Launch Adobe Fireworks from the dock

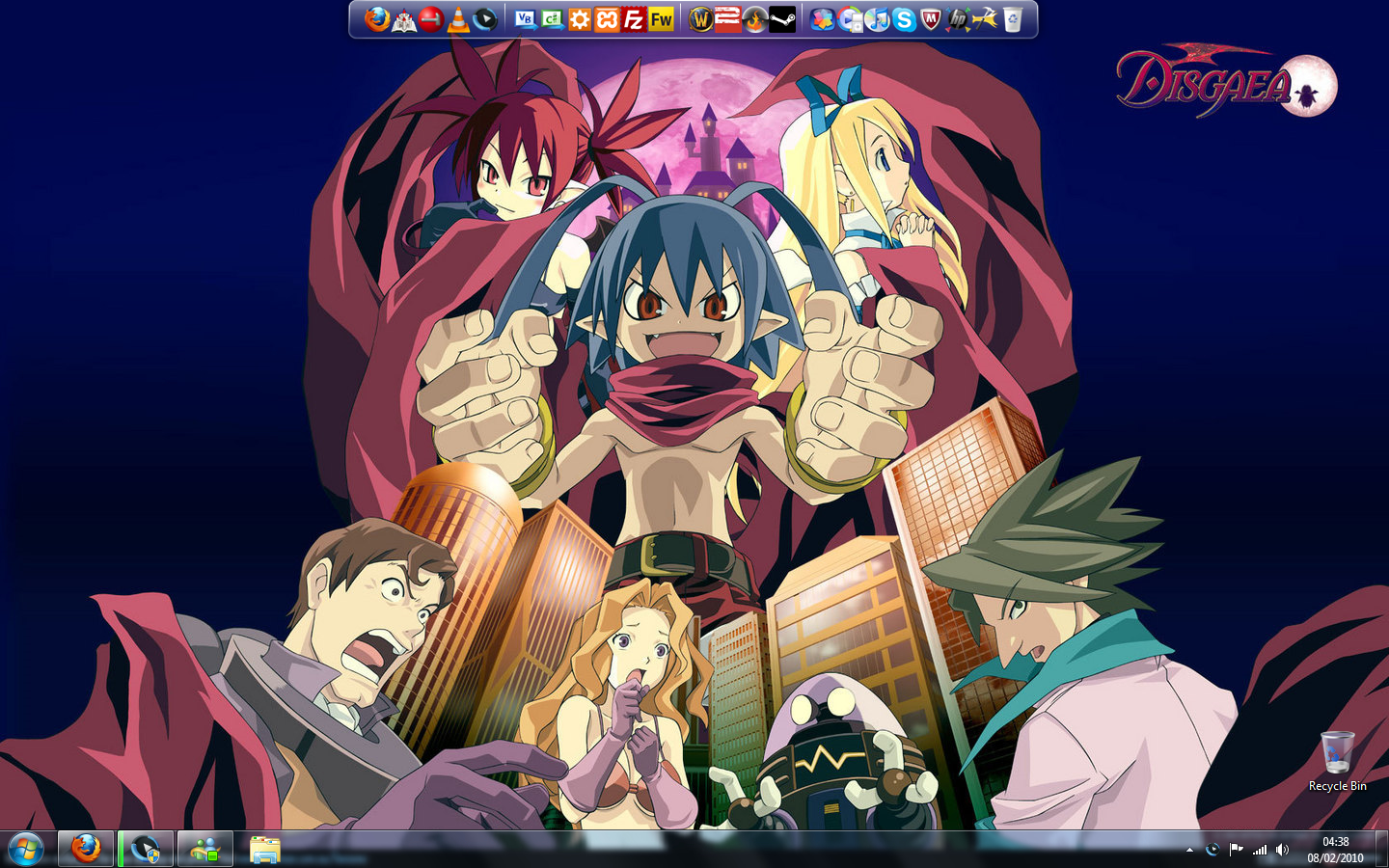click(x=661, y=18)
